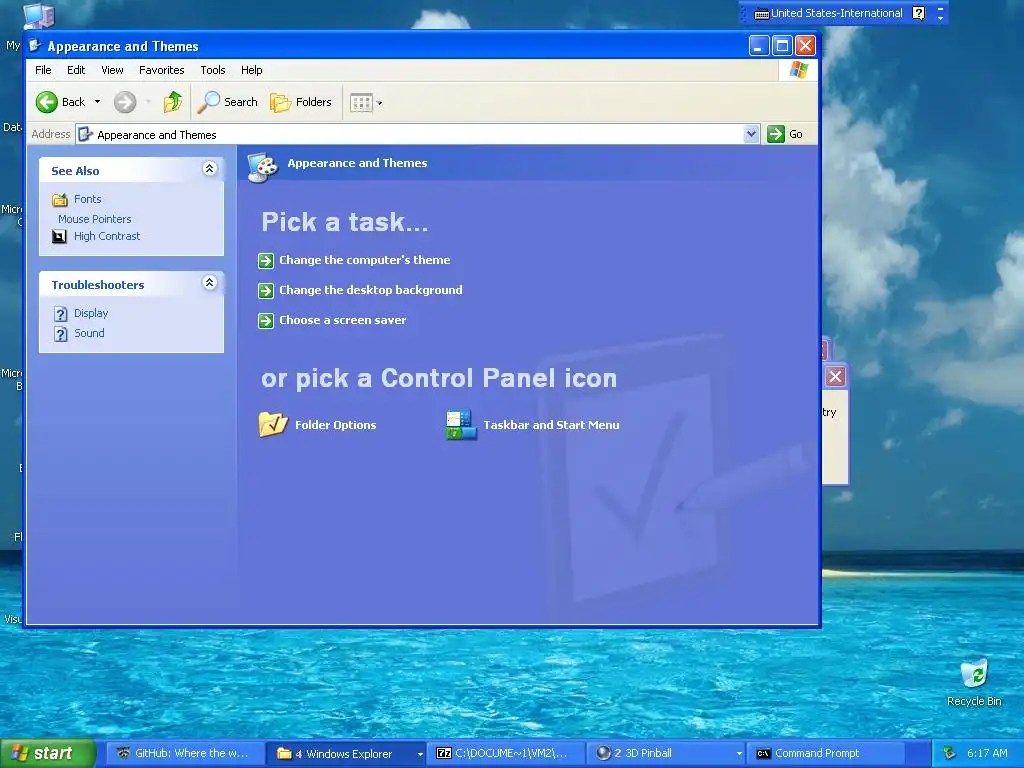Click arrow icon beside desktop background task
This screenshot has width=1024, height=768.
point(266,291)
